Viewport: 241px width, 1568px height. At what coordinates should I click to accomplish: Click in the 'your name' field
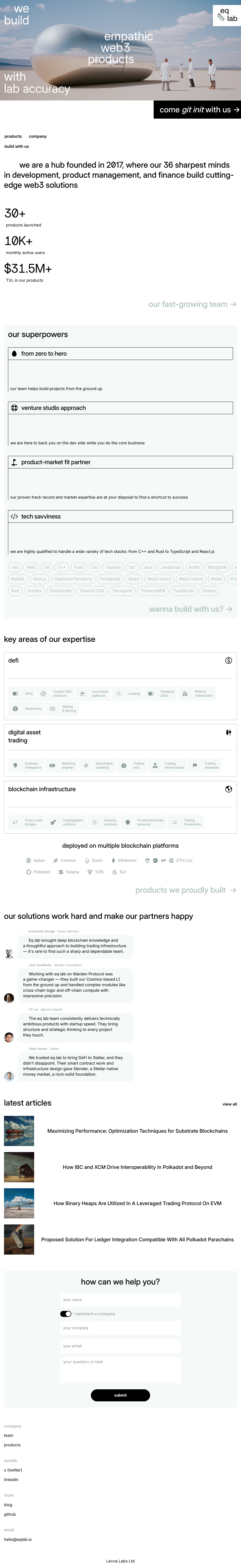120,1300
